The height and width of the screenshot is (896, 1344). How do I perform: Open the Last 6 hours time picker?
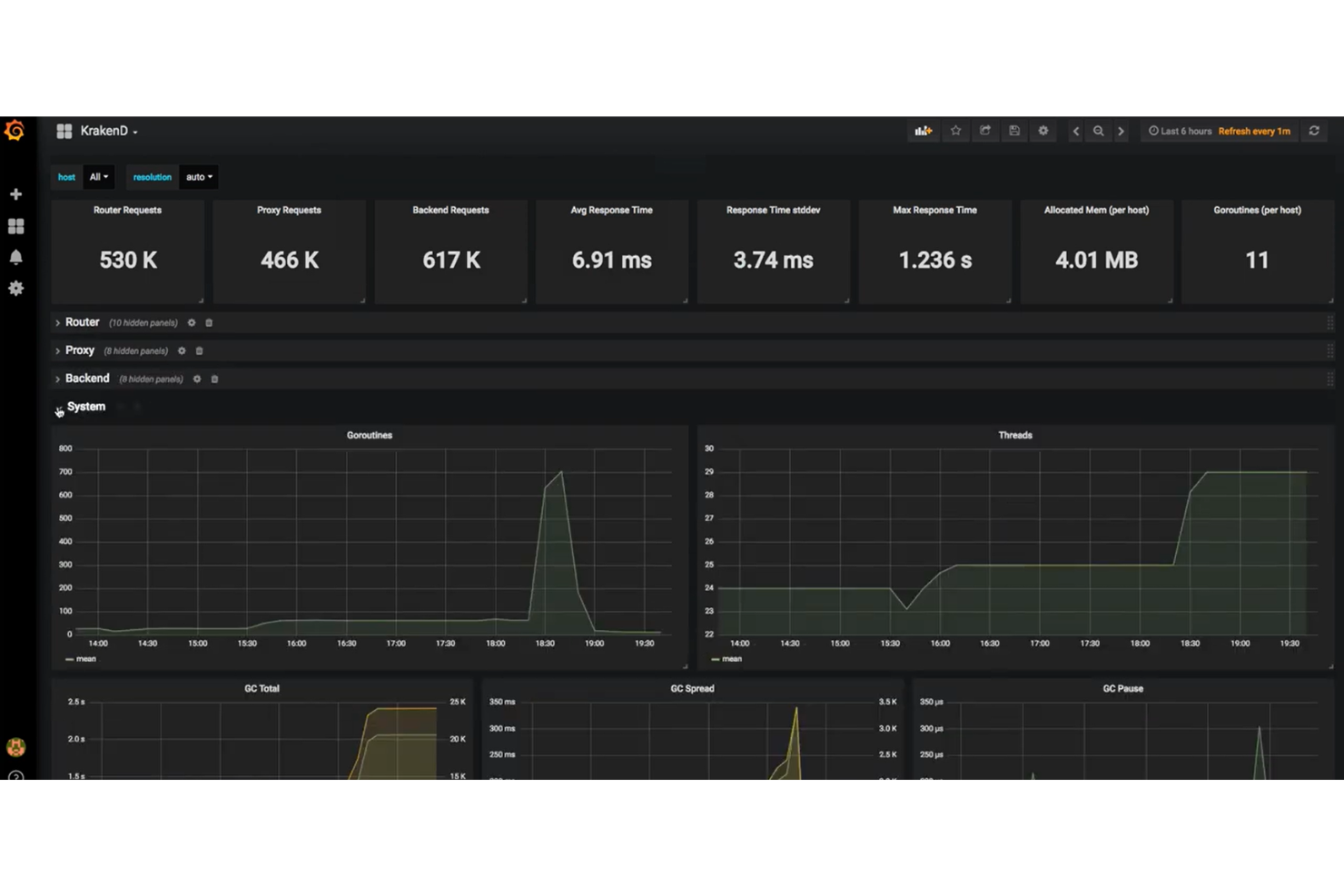coord(1180,131)
